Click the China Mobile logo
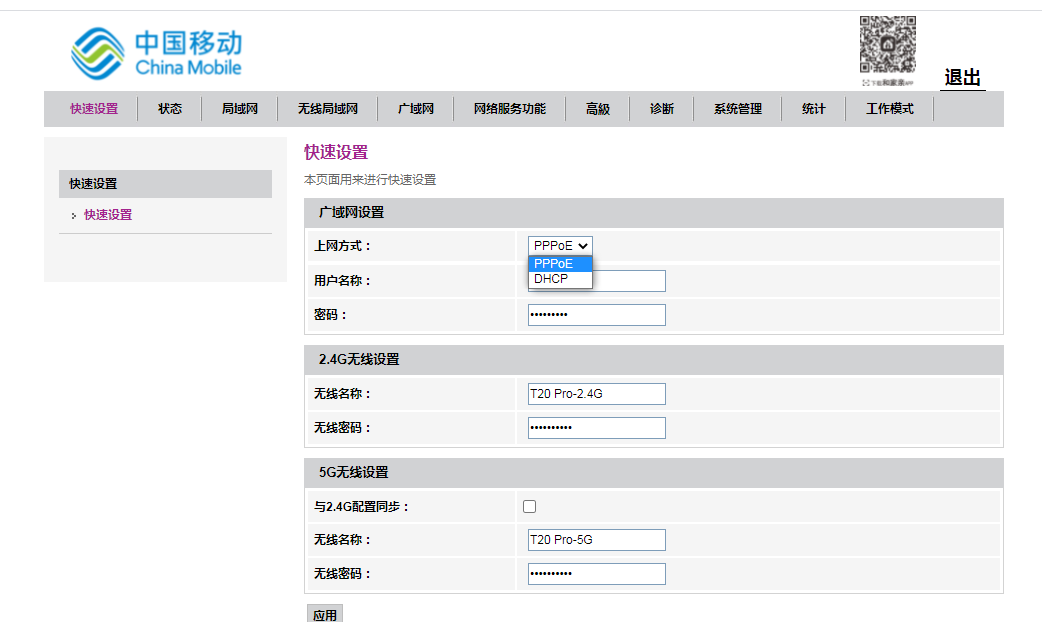 point(156,53)
